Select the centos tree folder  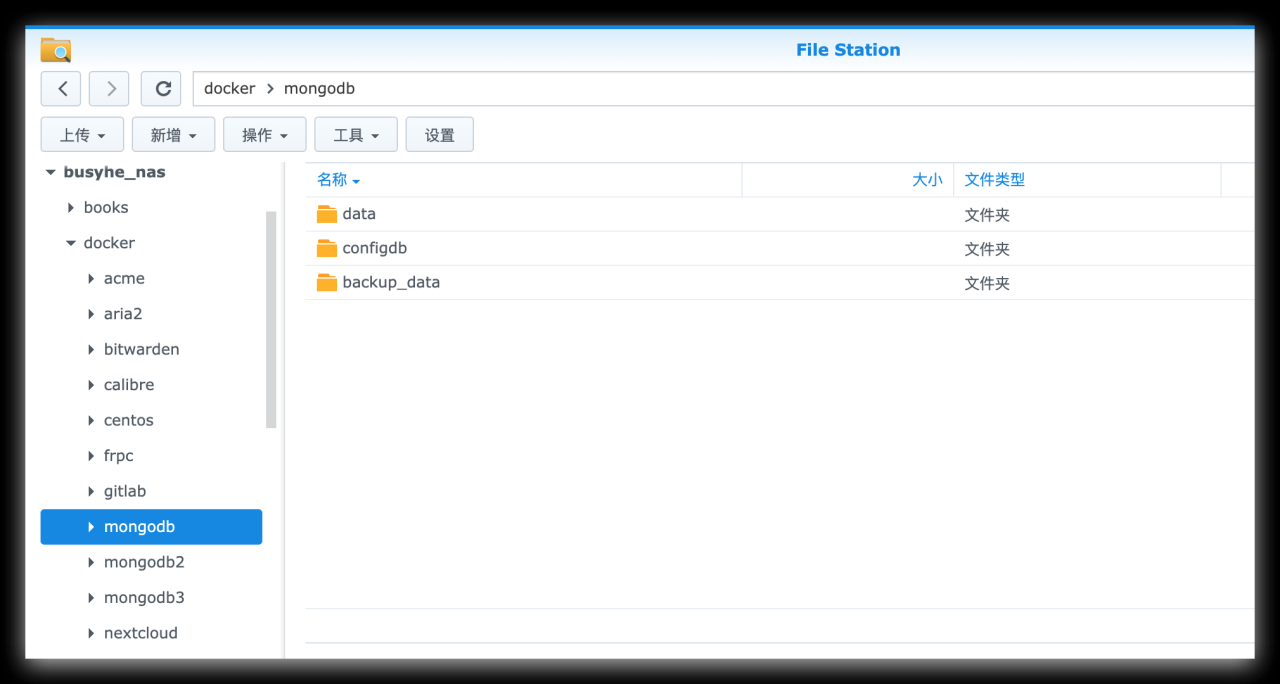click(129, 420)
